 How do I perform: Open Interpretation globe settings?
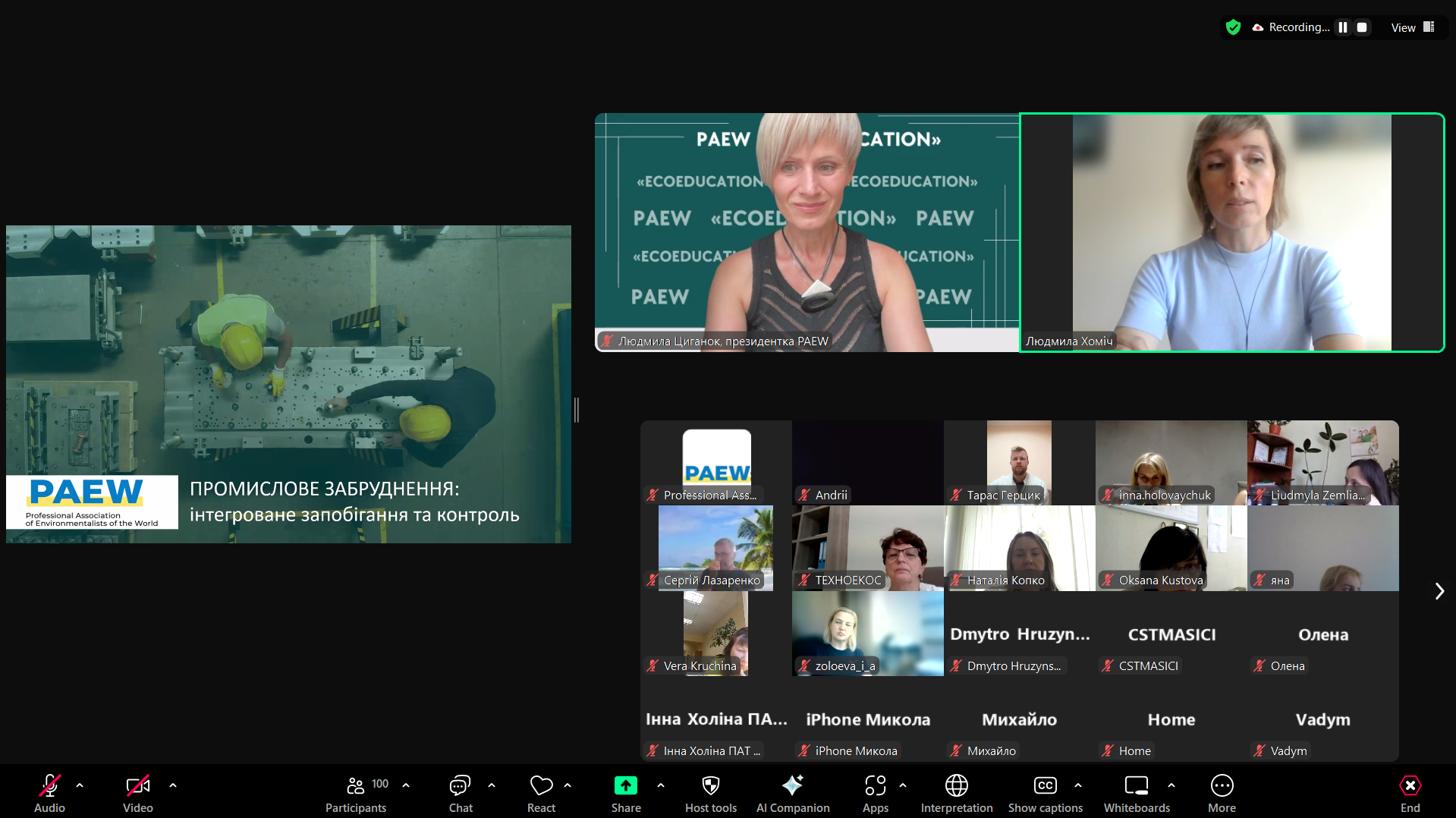coord(956,793)
